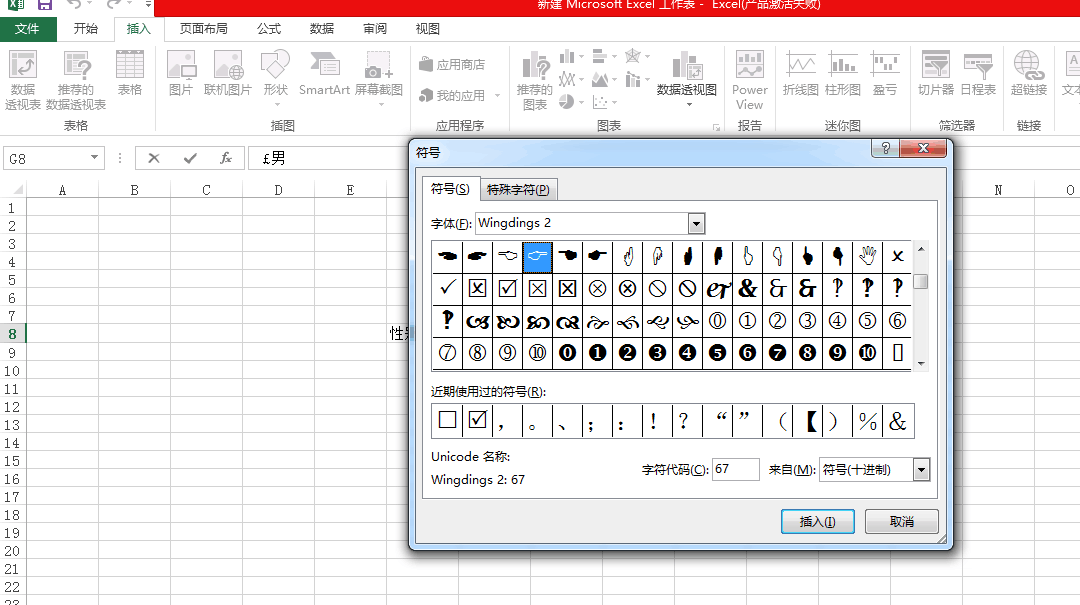Viewport: 1080px width, 605px height.
Task: Click the percent sign in recent symbols
Action: click(867, 421)
